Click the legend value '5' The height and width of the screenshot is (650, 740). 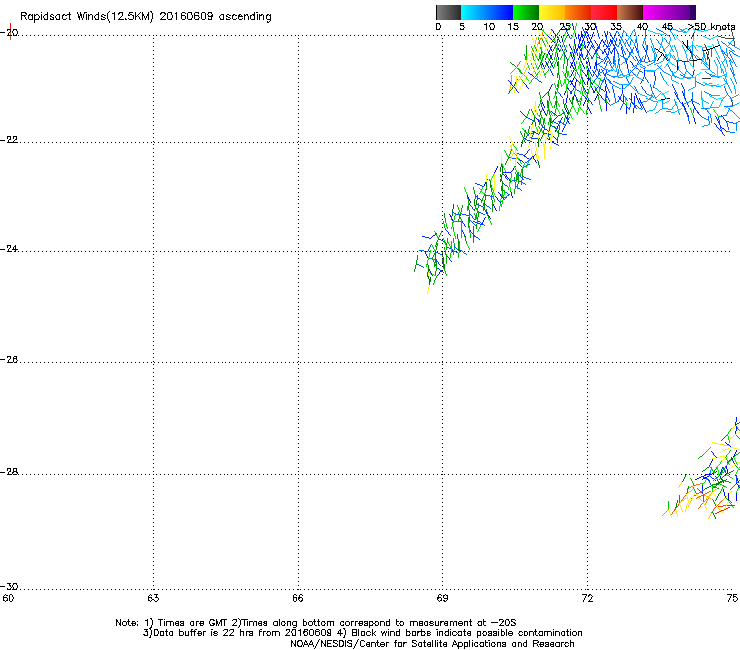click(462, 27)
